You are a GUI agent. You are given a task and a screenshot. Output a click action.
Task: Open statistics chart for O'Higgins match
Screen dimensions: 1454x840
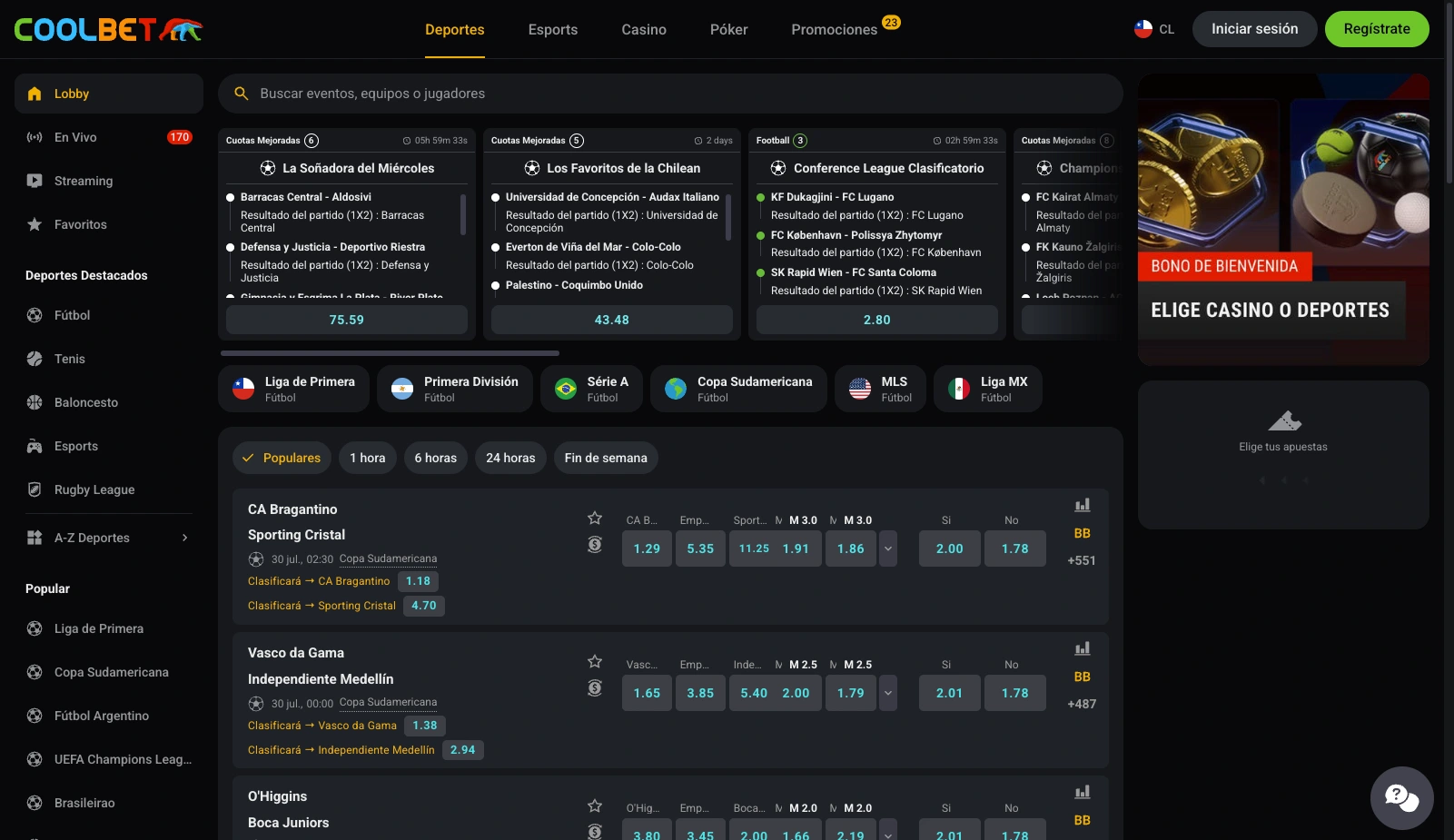(1082, 792)
